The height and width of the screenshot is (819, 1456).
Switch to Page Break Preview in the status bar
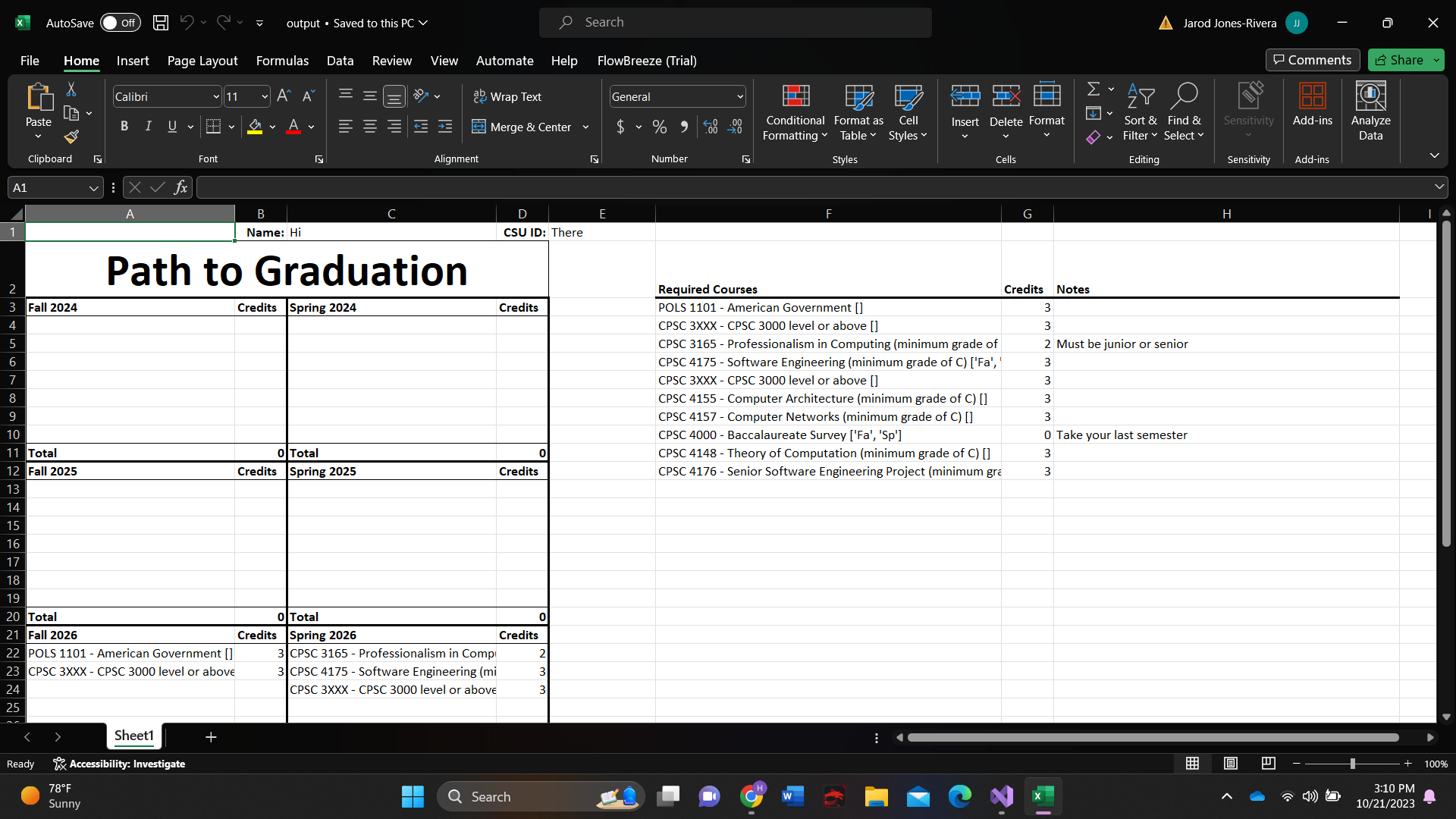1269,764
